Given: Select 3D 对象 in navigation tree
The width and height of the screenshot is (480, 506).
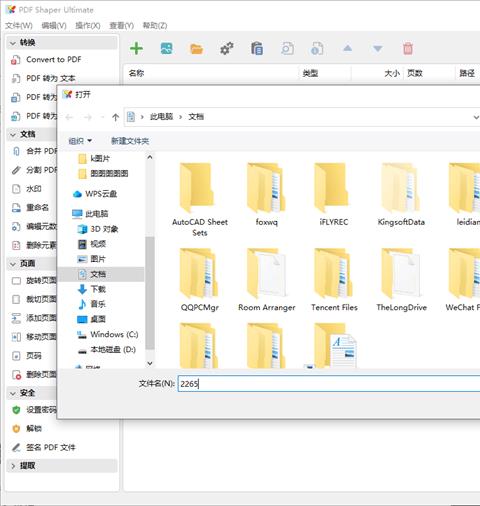Looking at the screenshot, I should tap(98, 229).
